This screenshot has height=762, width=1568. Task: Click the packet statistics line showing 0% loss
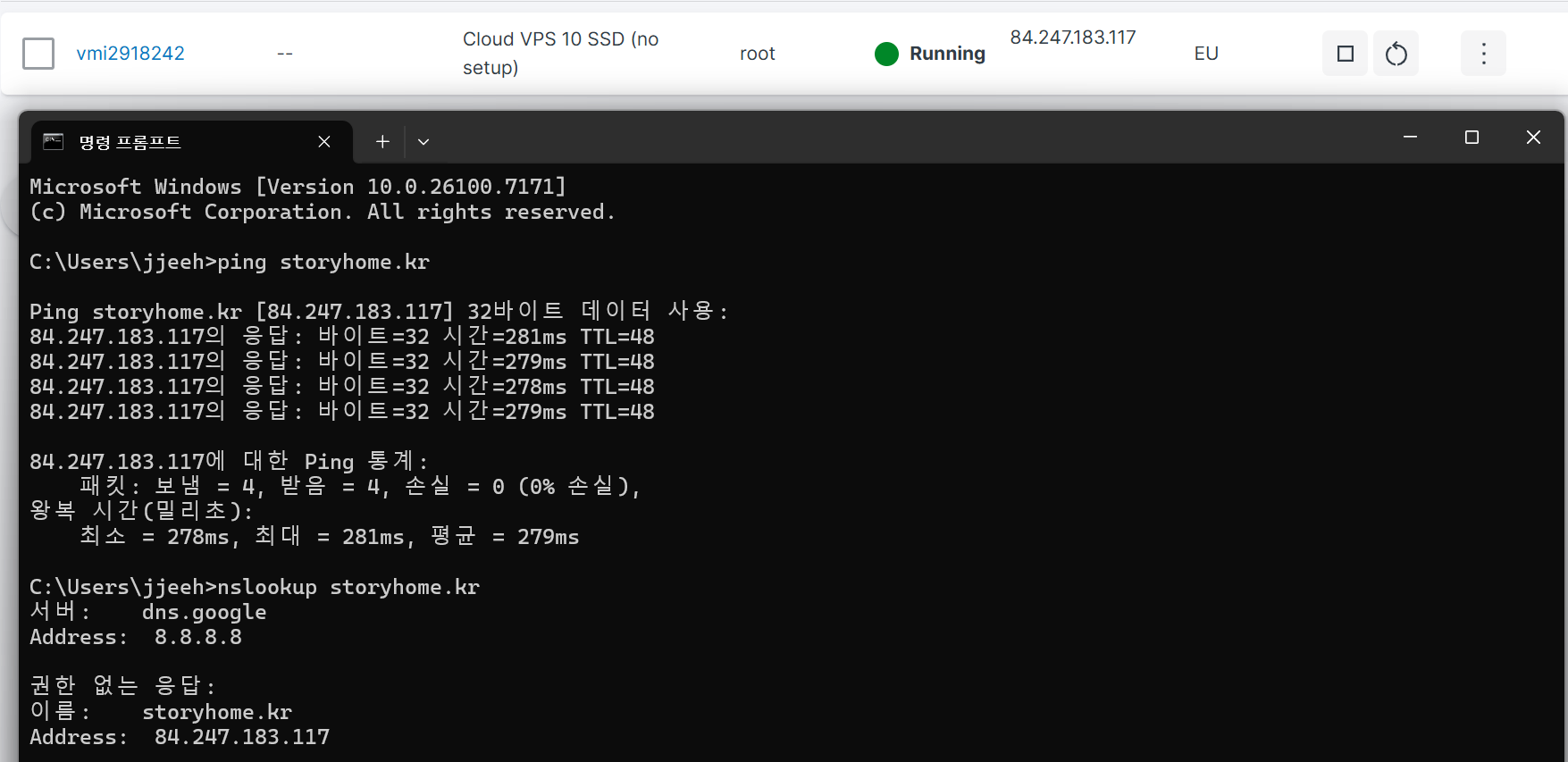360,488
